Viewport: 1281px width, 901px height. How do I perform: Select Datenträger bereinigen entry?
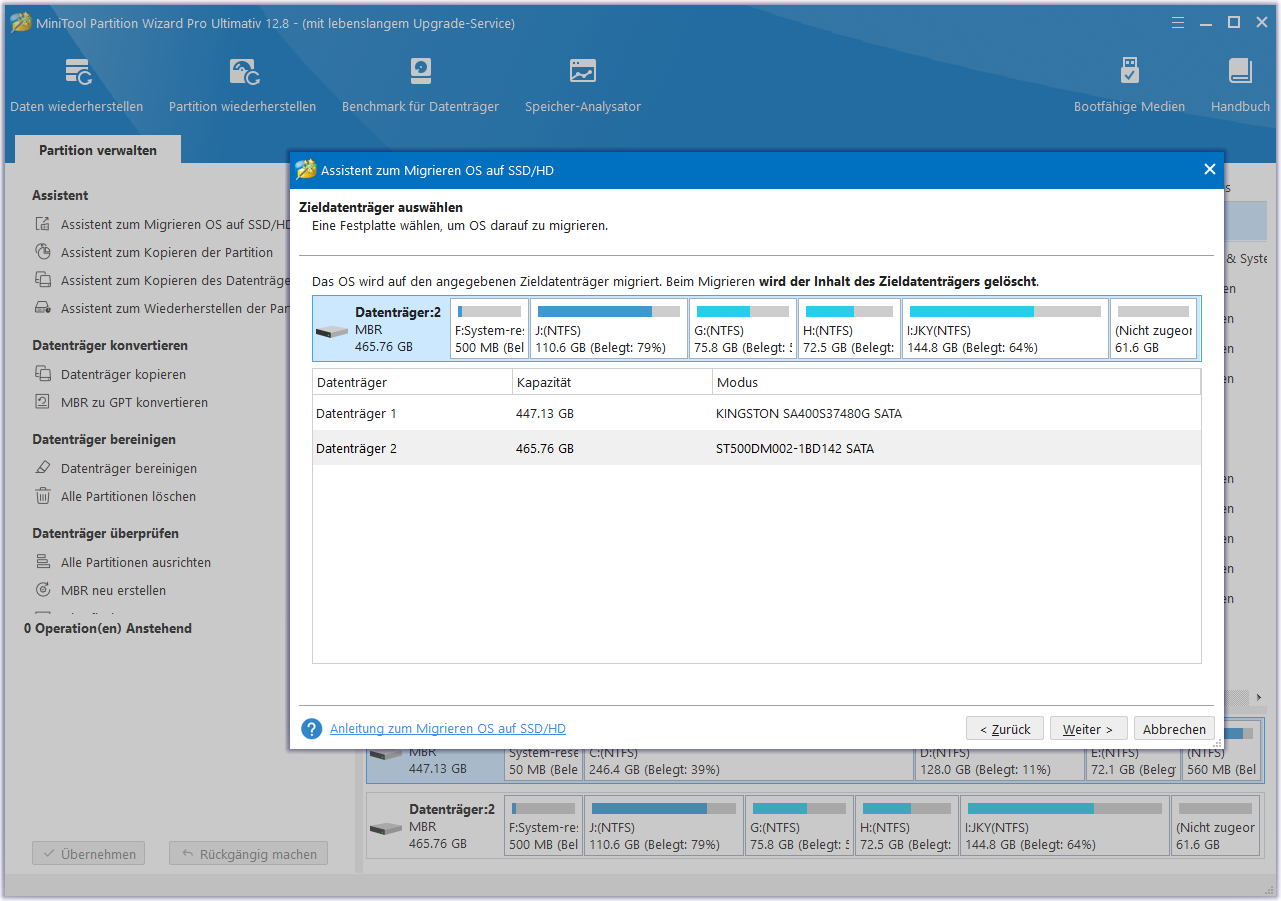tap(129, 469)
